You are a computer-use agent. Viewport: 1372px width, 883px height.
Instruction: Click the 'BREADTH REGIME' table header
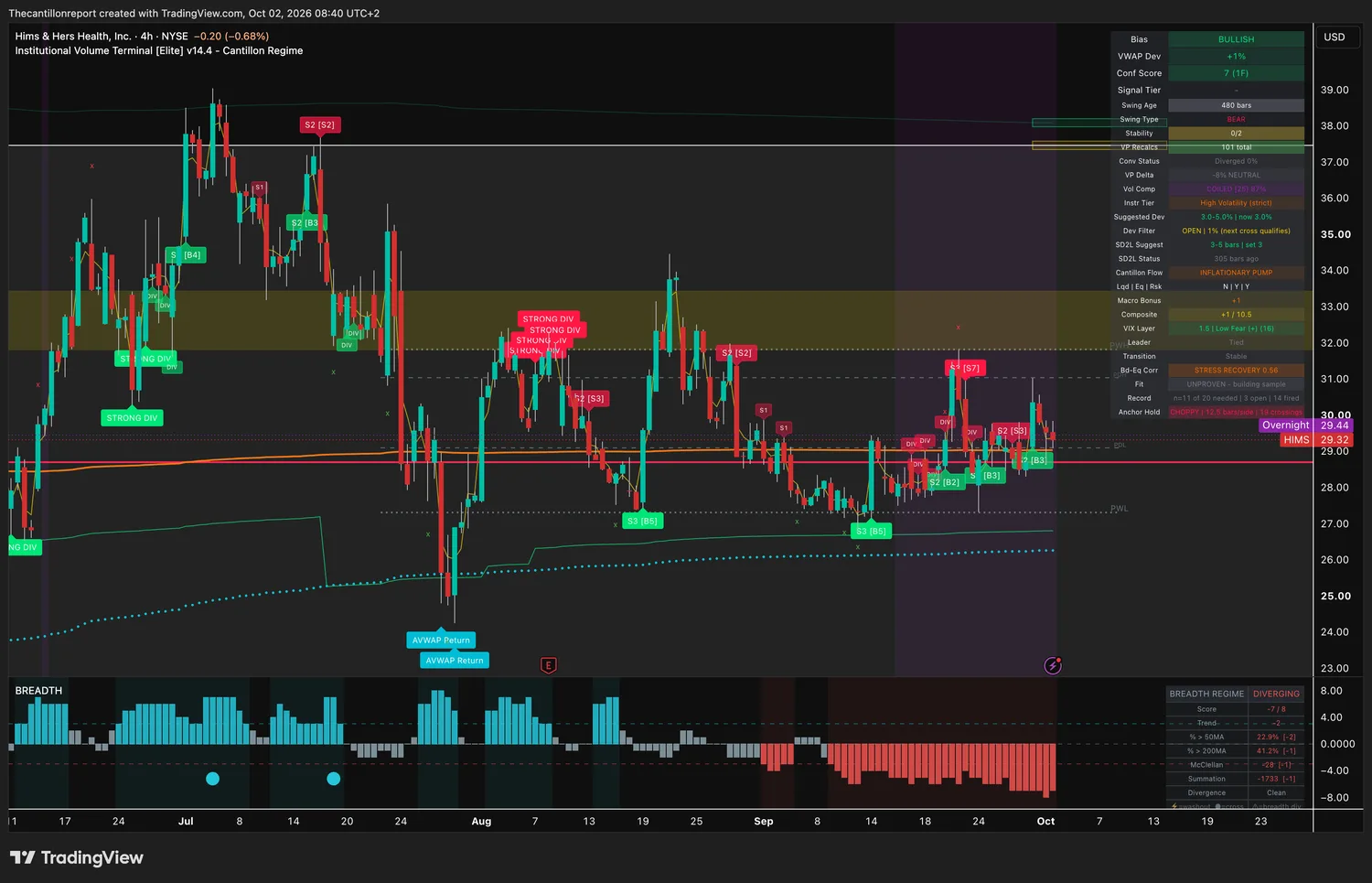point(1206,694)
